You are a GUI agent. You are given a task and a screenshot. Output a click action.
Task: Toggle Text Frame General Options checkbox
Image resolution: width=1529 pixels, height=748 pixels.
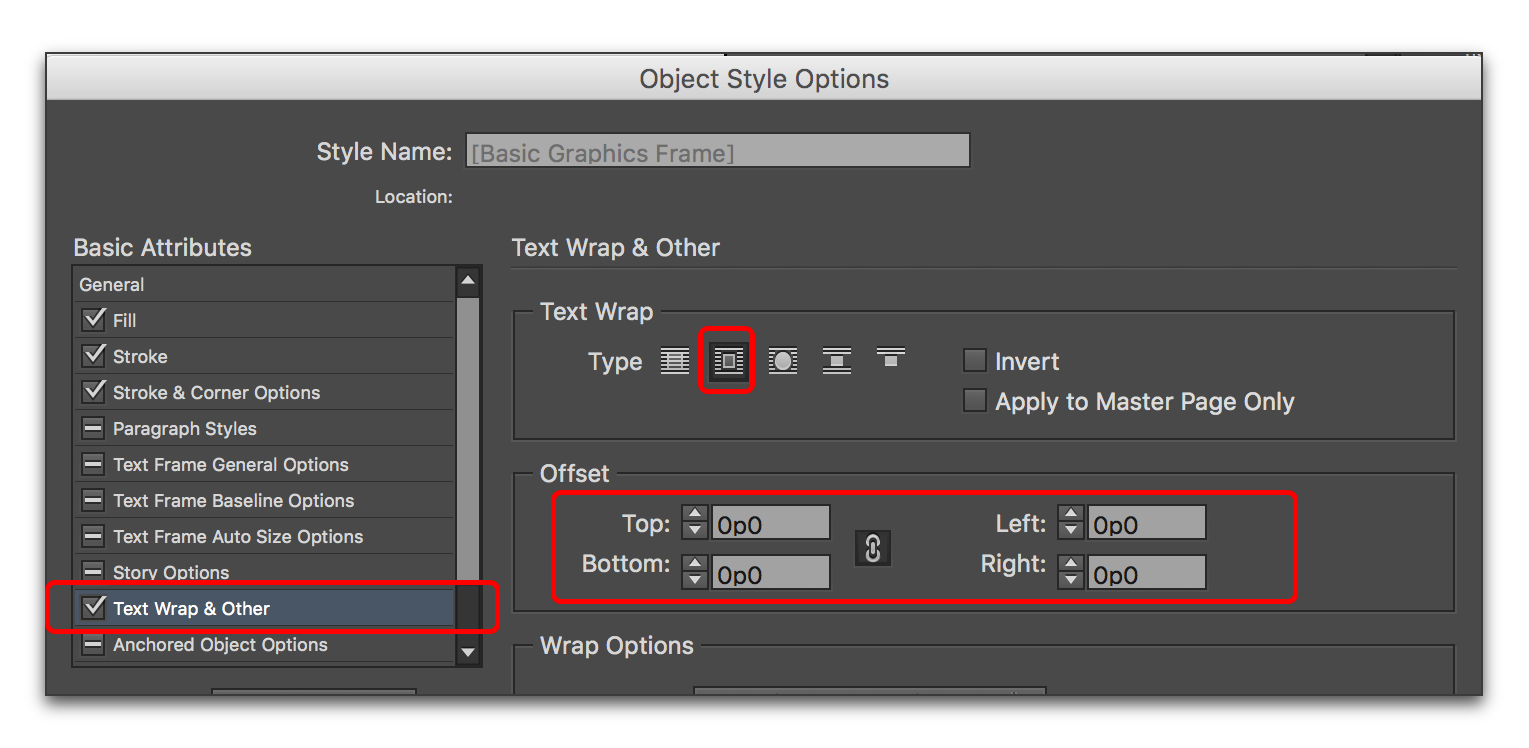pyautogui.click(x=94, y=464)
